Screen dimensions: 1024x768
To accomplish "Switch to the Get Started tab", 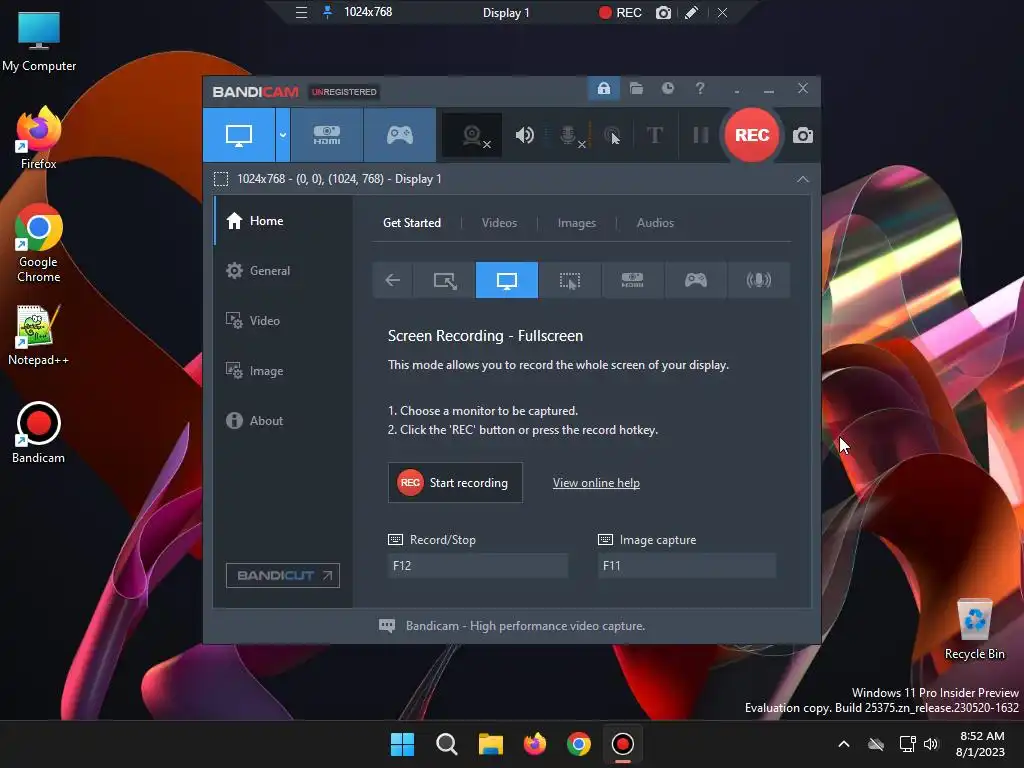I will tap(411, 223).
